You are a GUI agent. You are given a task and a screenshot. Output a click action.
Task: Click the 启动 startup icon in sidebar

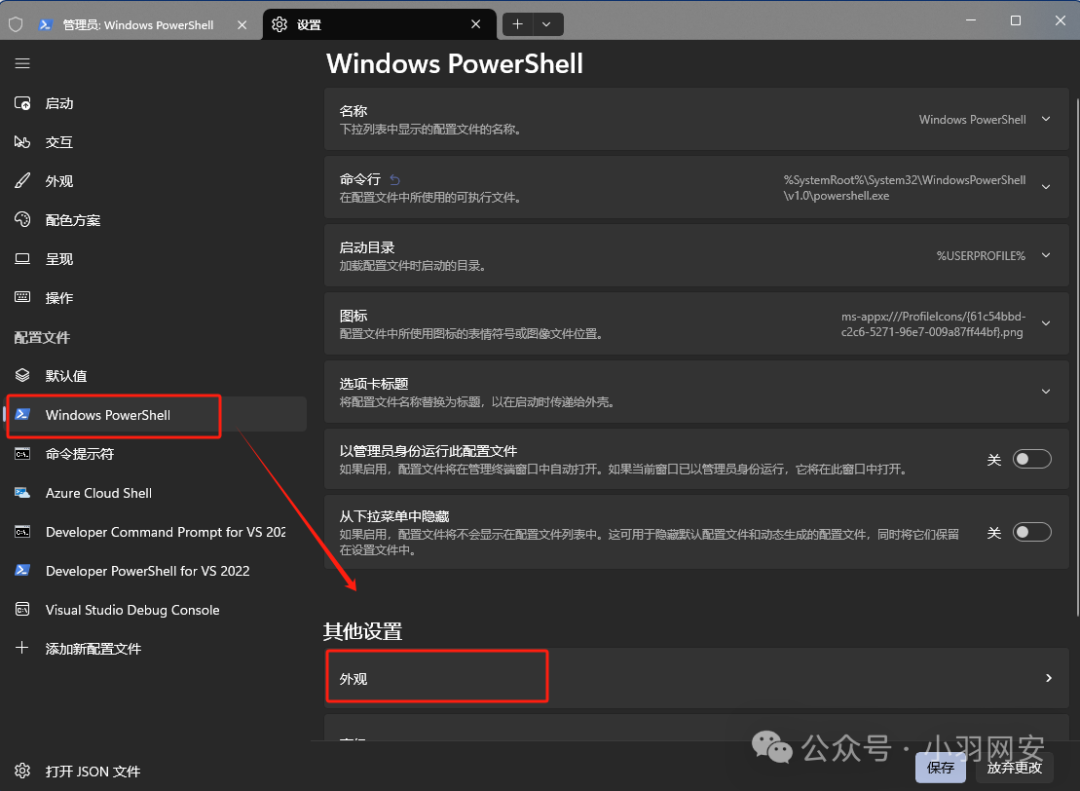(22, 103)
